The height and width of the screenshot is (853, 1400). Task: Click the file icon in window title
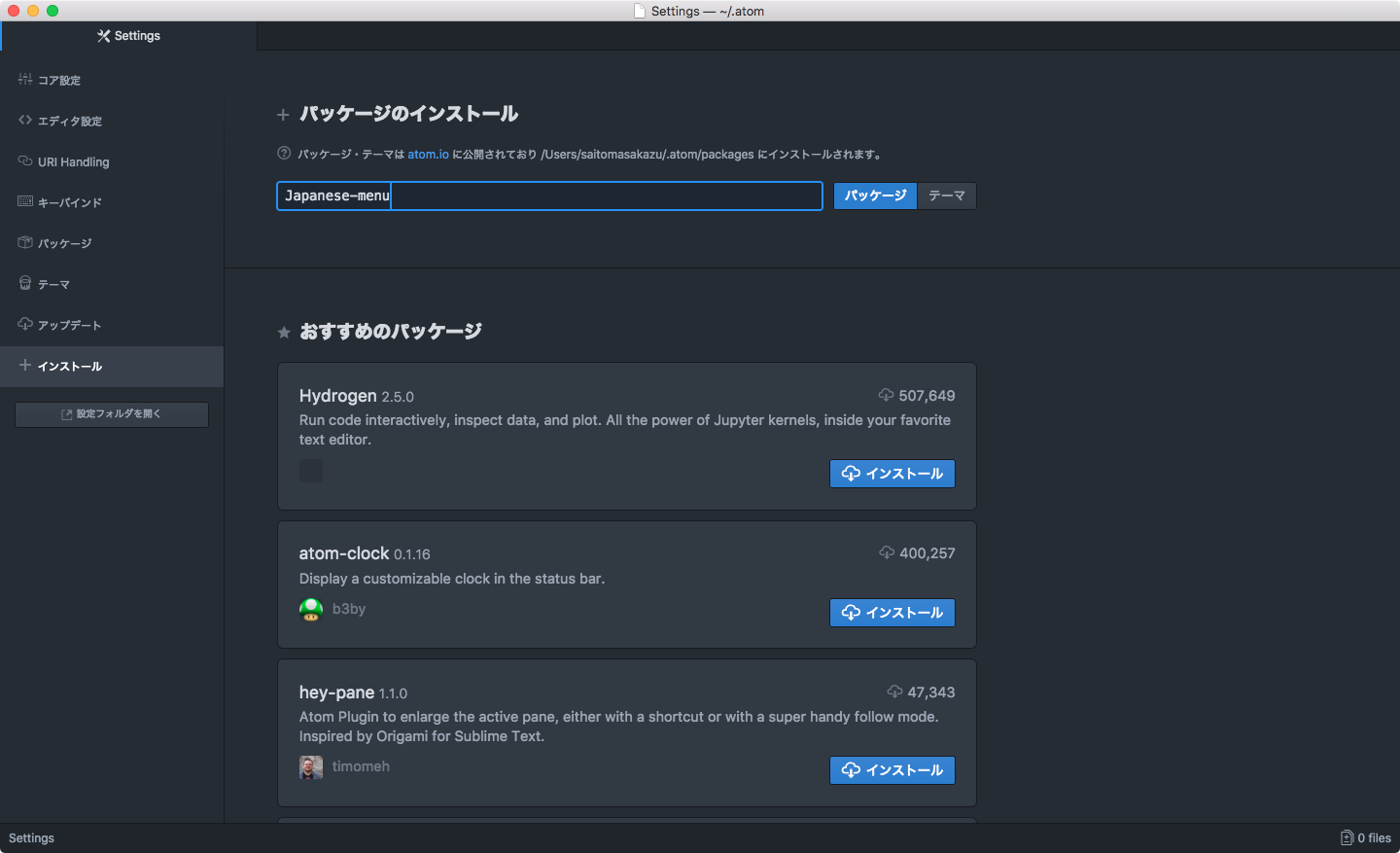tap(640, 11)
